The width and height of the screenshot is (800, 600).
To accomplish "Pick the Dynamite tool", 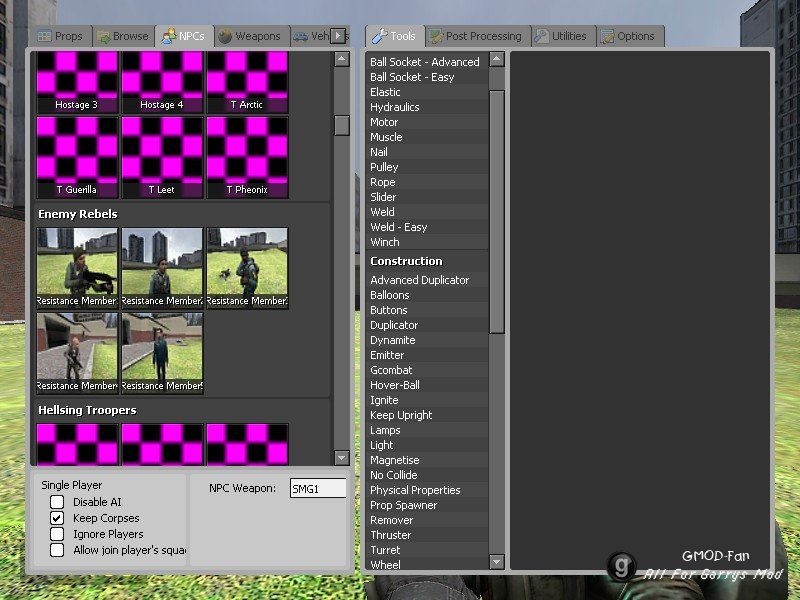I will pos(427,340).
